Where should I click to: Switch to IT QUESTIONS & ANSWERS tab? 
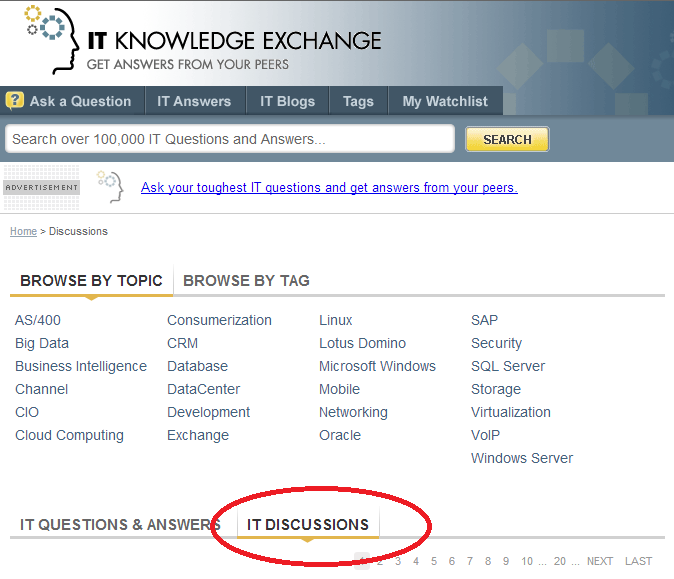tap(120, 525)
